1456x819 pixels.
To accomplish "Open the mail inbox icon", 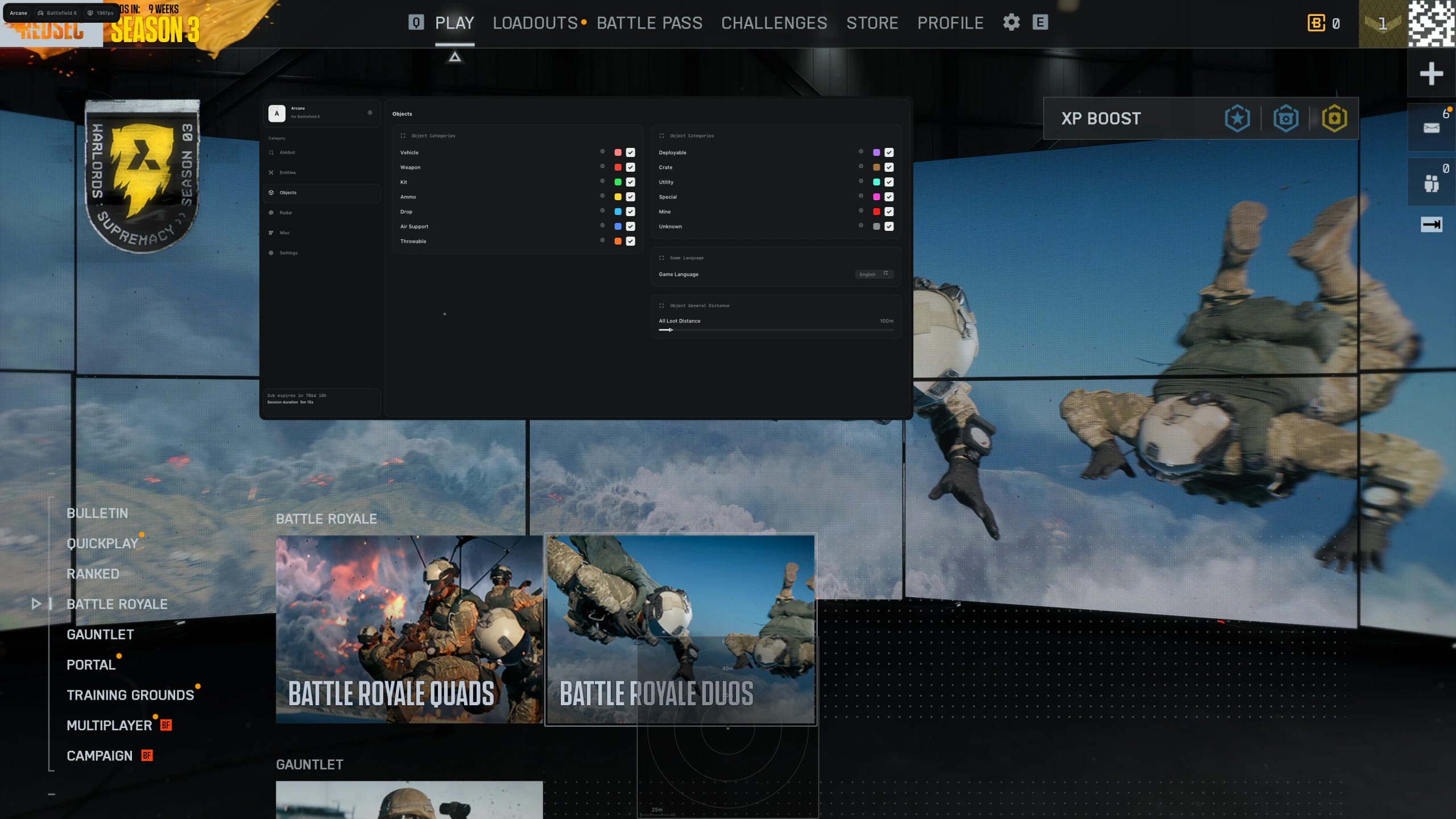I will 1431,128.
